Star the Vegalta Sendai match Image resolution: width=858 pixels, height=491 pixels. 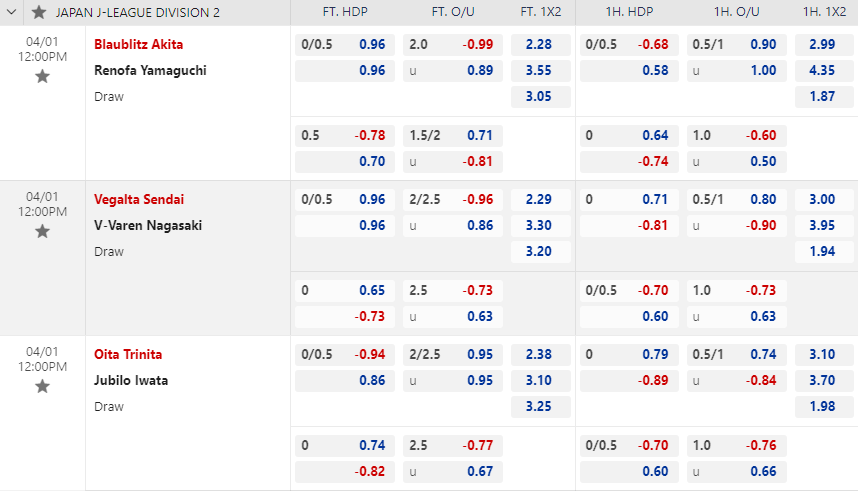click(x=42, y=232)
